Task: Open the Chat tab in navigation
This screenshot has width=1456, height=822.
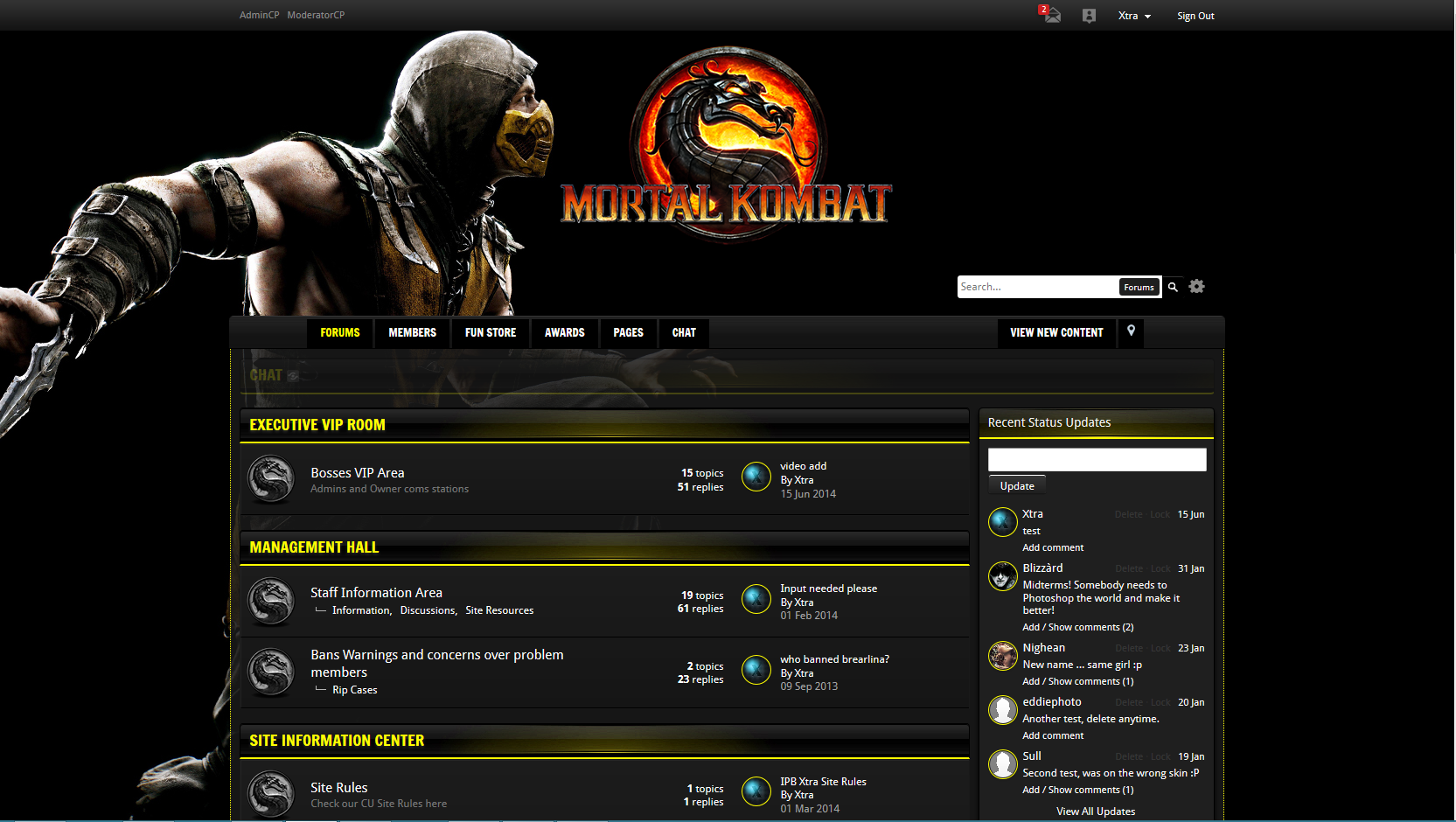Action: pos(685,332)
